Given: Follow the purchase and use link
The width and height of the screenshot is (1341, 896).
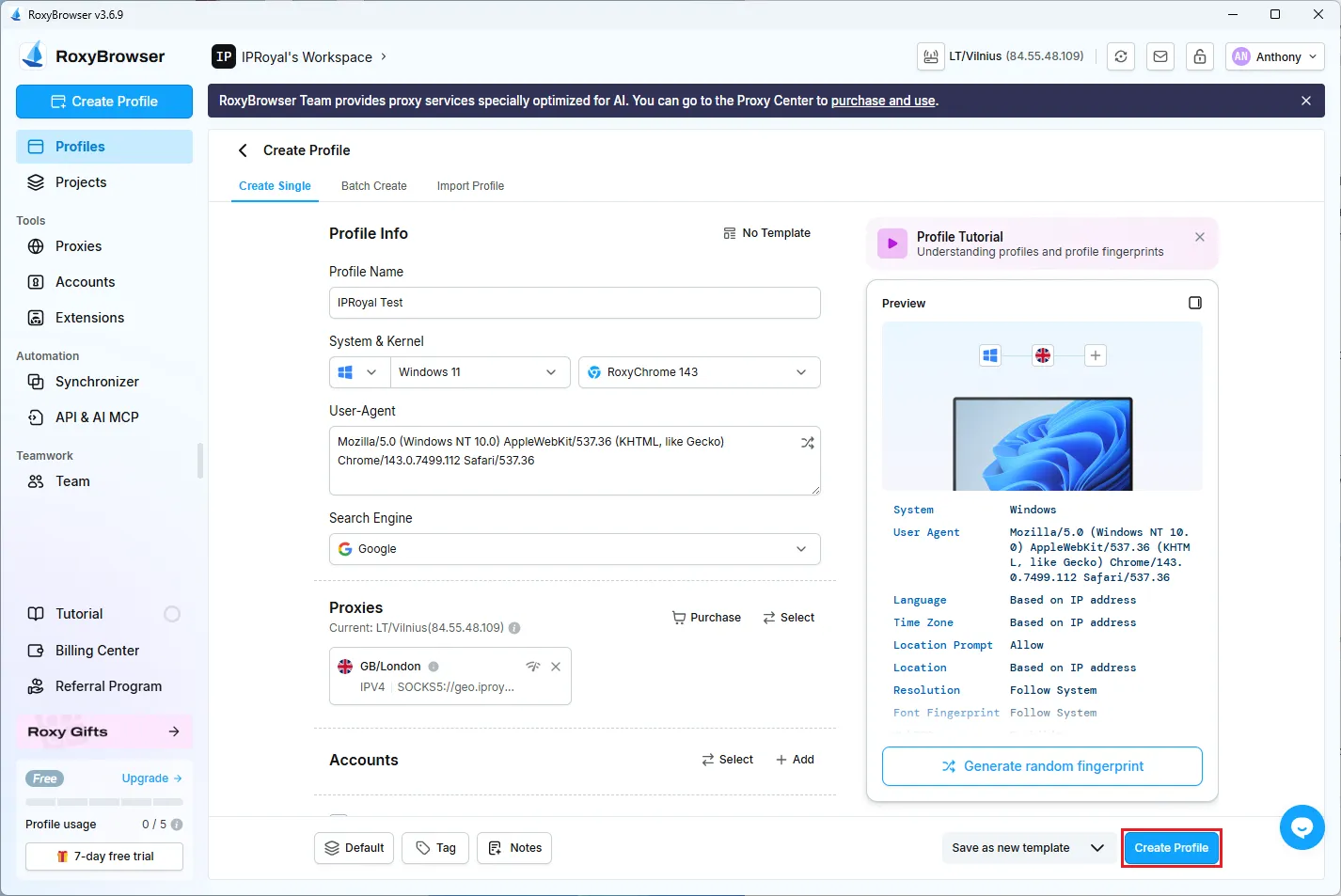Looking at the screenshot, I should click(882, 101).
